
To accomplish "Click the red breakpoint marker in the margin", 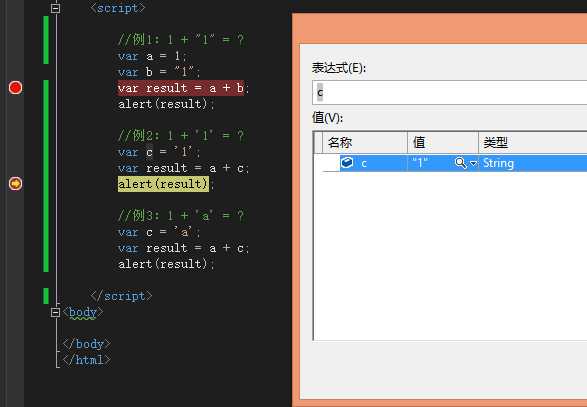I will (15, 88).
